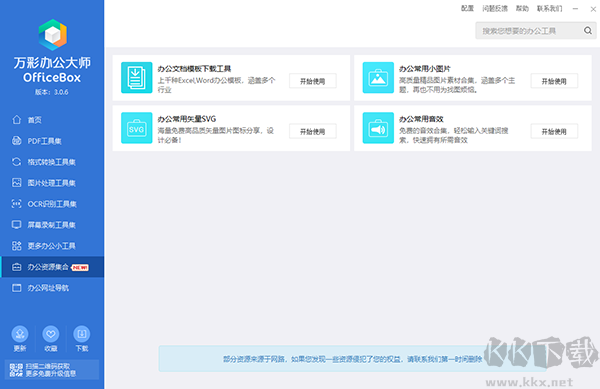Click the screen recording monitor icon
The image size is (600, 389).
(x=16, y=225)
